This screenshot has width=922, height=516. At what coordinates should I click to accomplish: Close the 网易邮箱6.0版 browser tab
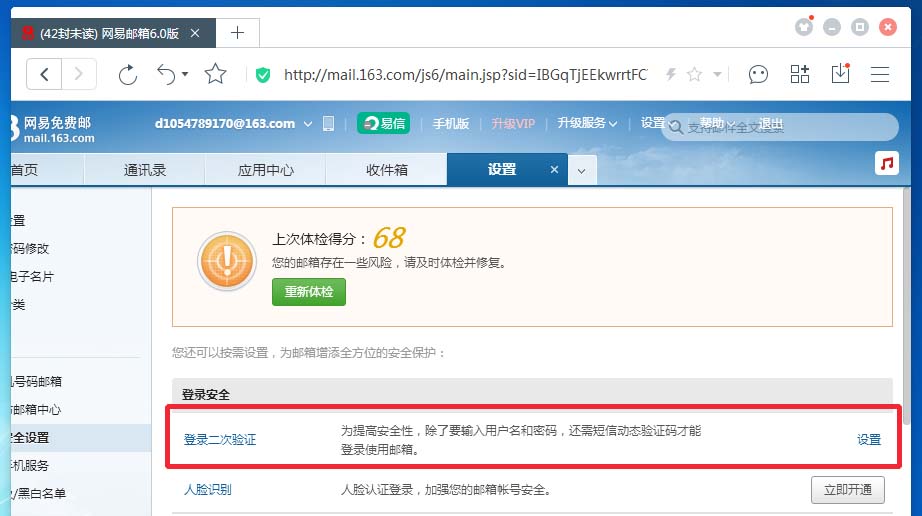click(195, 33)
